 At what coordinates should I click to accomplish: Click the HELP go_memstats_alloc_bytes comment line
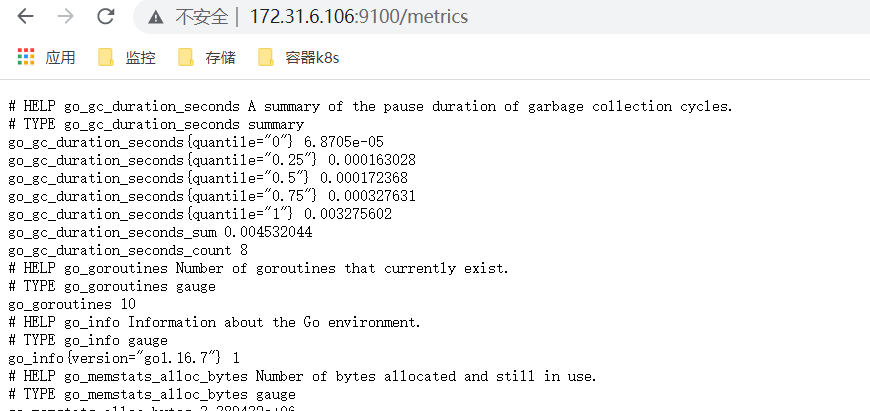[x=300, y=376]
